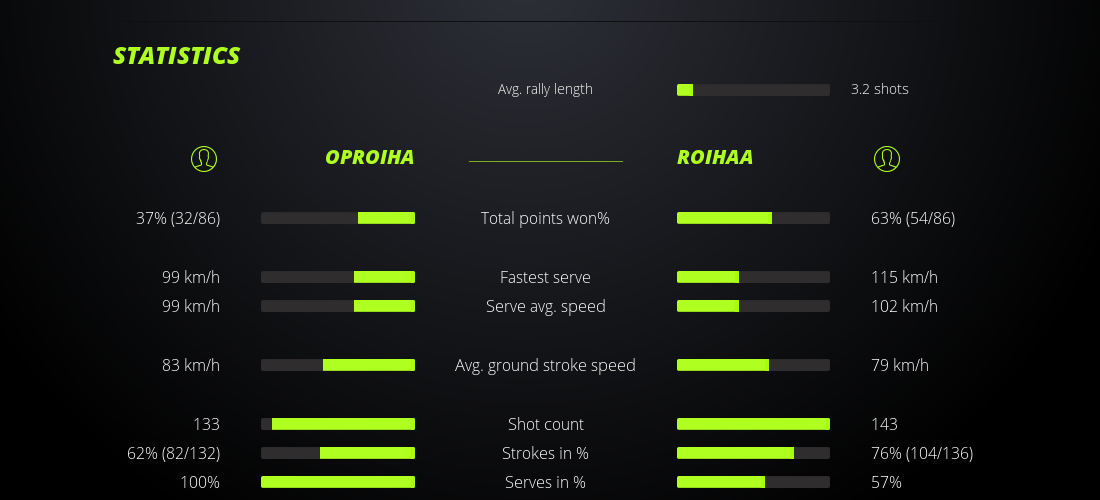Click Roihaa's serves in % bar
This screenshot has width=1100, height=500.
(x=753, y=482)
